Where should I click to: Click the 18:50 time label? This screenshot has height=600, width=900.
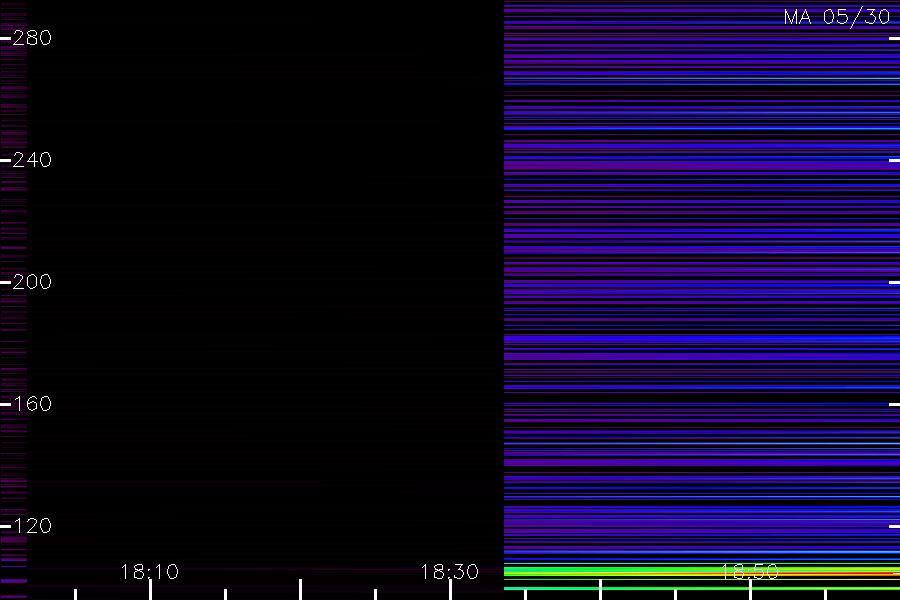(750, 572)
